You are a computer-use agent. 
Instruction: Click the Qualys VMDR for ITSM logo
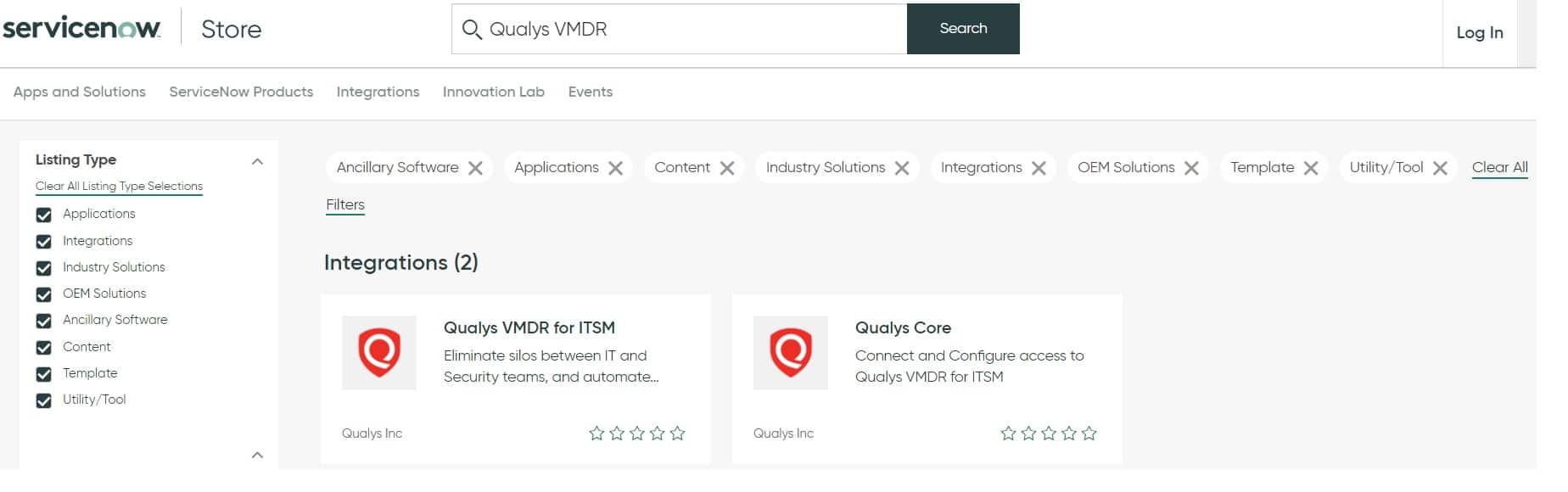click(x=379, y=353)
